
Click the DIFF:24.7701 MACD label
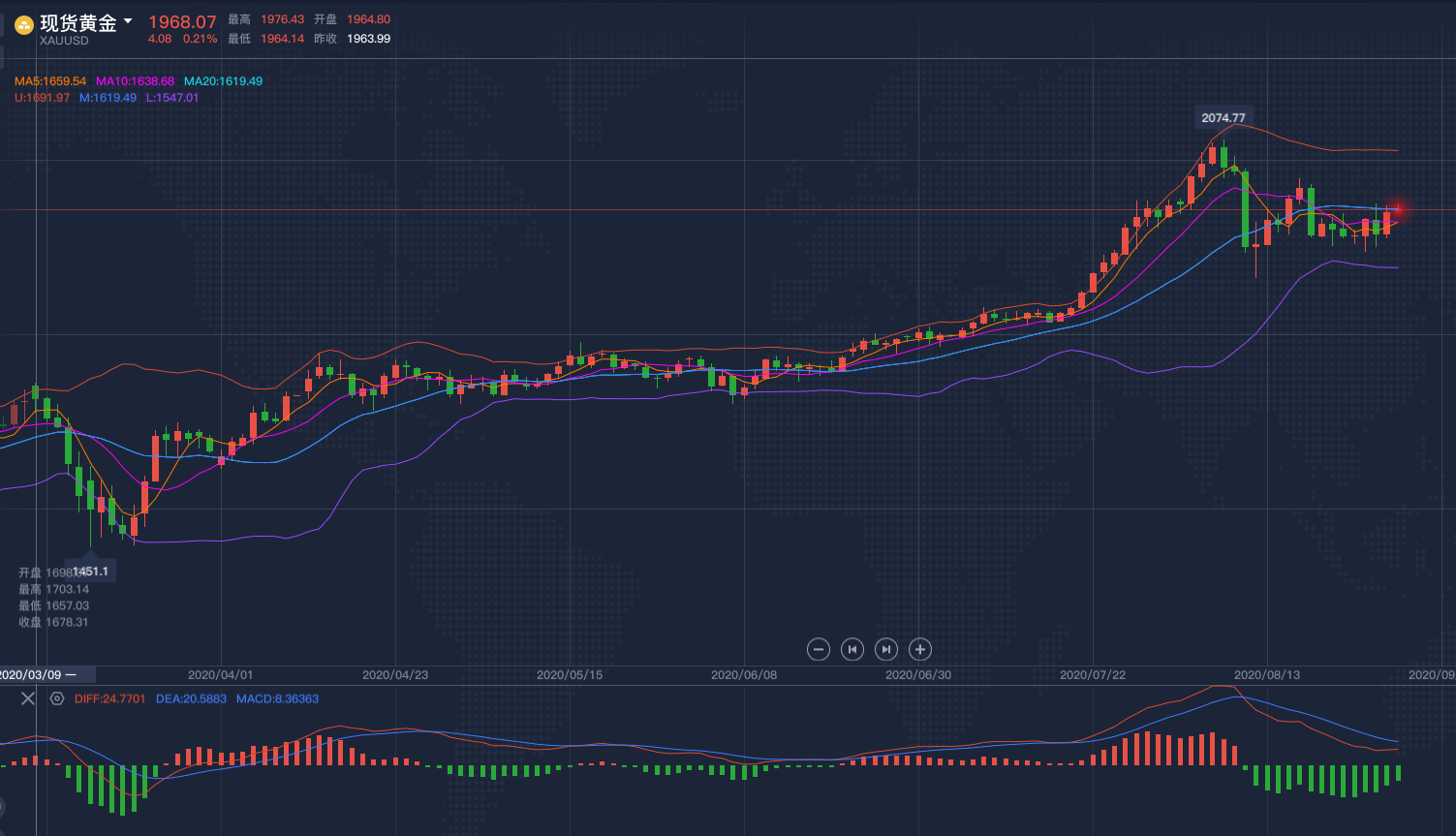110,698
